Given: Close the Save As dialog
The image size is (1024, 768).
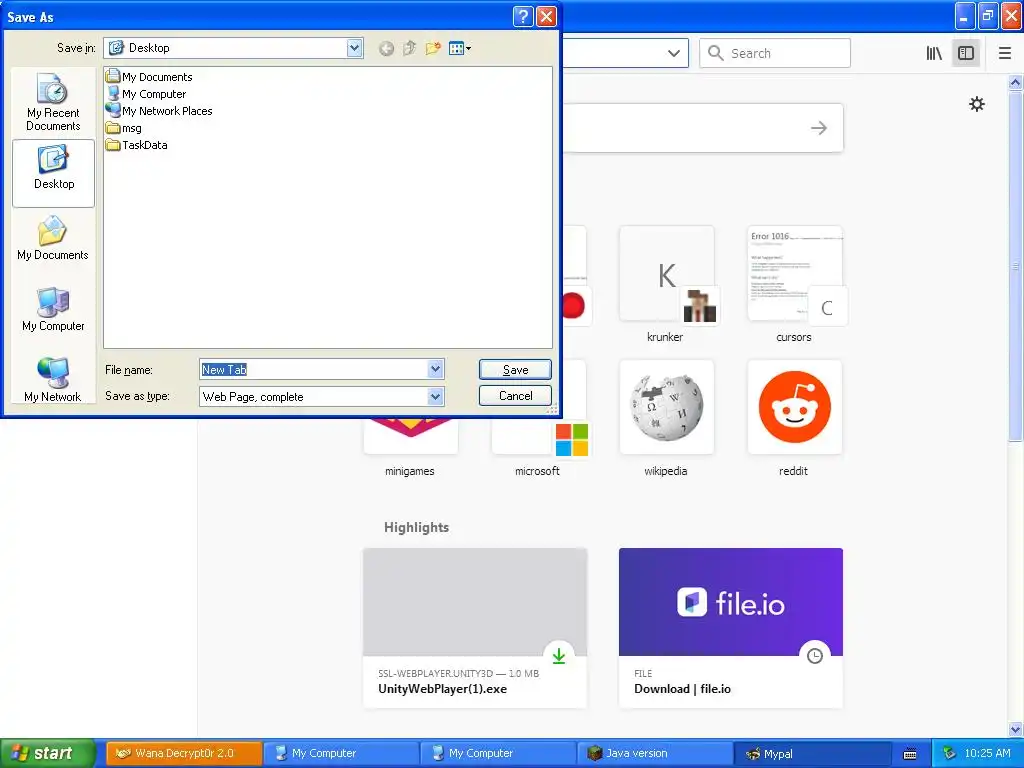Looking at the screenshot, I should 546,16.
